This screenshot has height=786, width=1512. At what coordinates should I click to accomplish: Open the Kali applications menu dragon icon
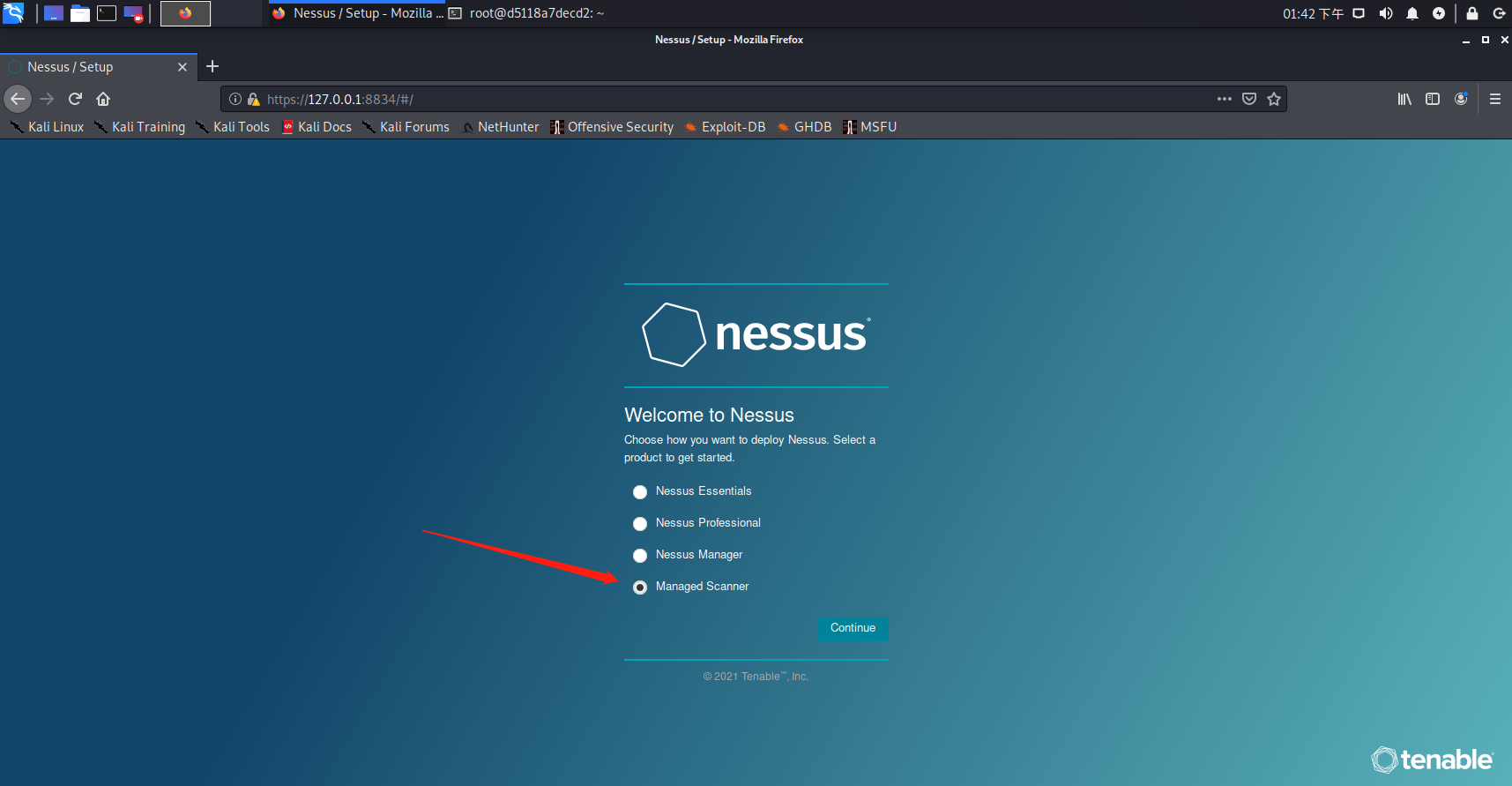[x=13, y=13]
